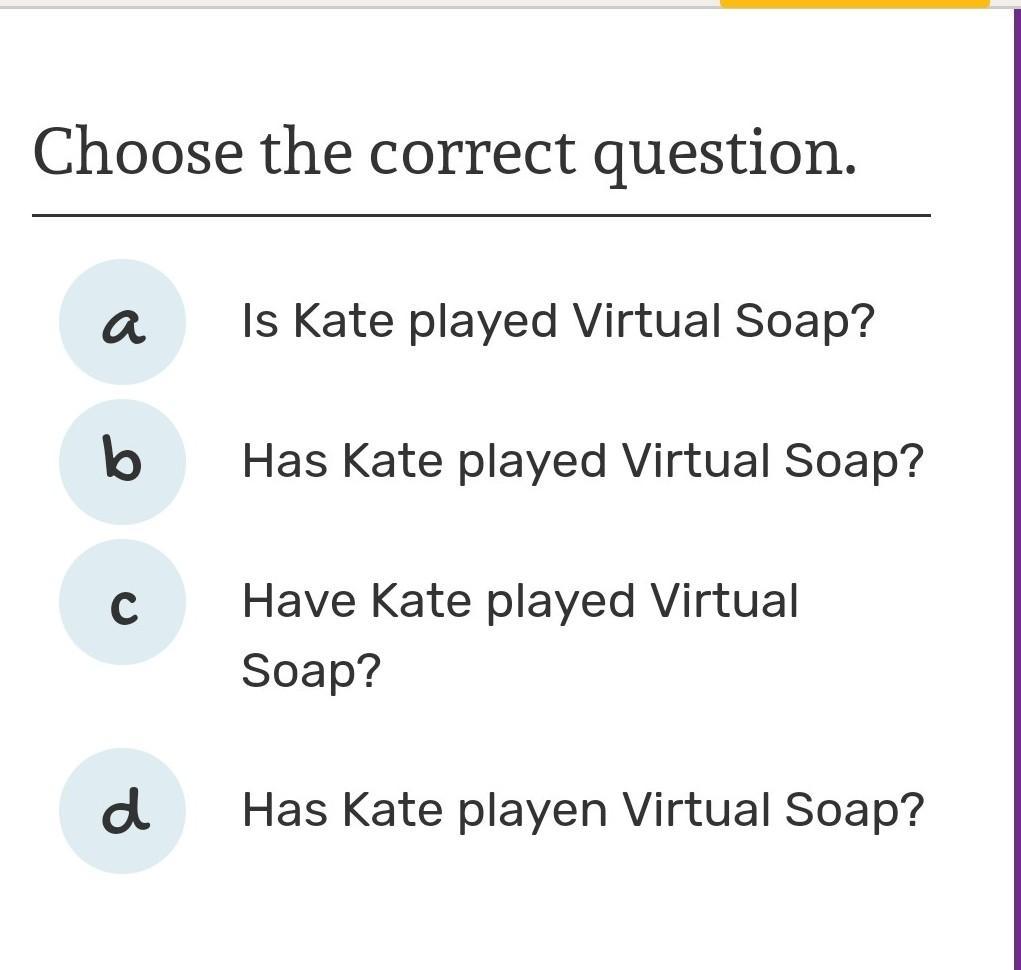Image resolution: width=1021 pixels, height=970 pixels.
Task: Click "Is Kate played Virtual Soap?" answer text
Action: click(558, 322)
